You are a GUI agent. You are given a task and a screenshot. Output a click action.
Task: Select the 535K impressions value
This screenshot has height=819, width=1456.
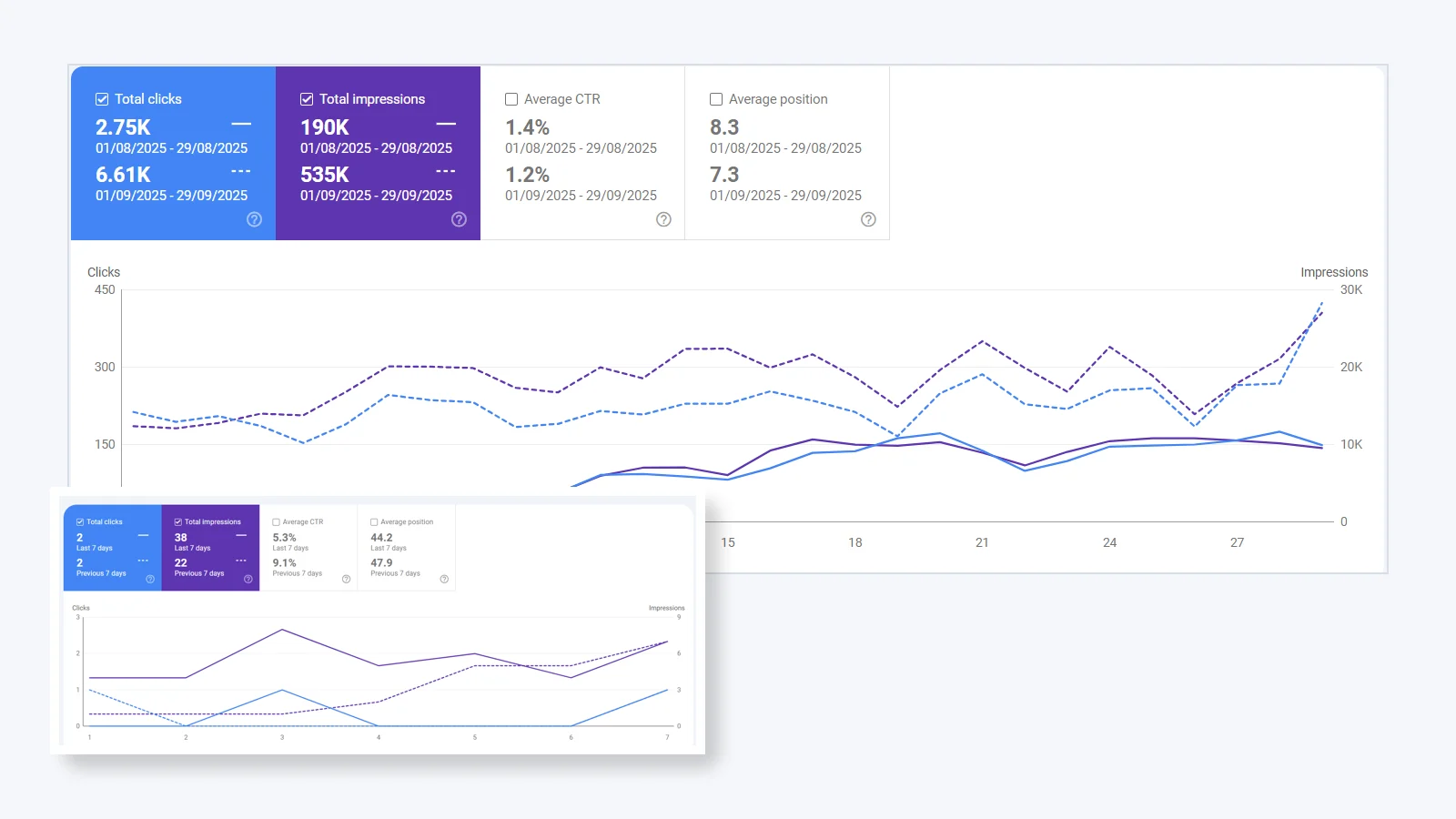(x=325, y=175)
